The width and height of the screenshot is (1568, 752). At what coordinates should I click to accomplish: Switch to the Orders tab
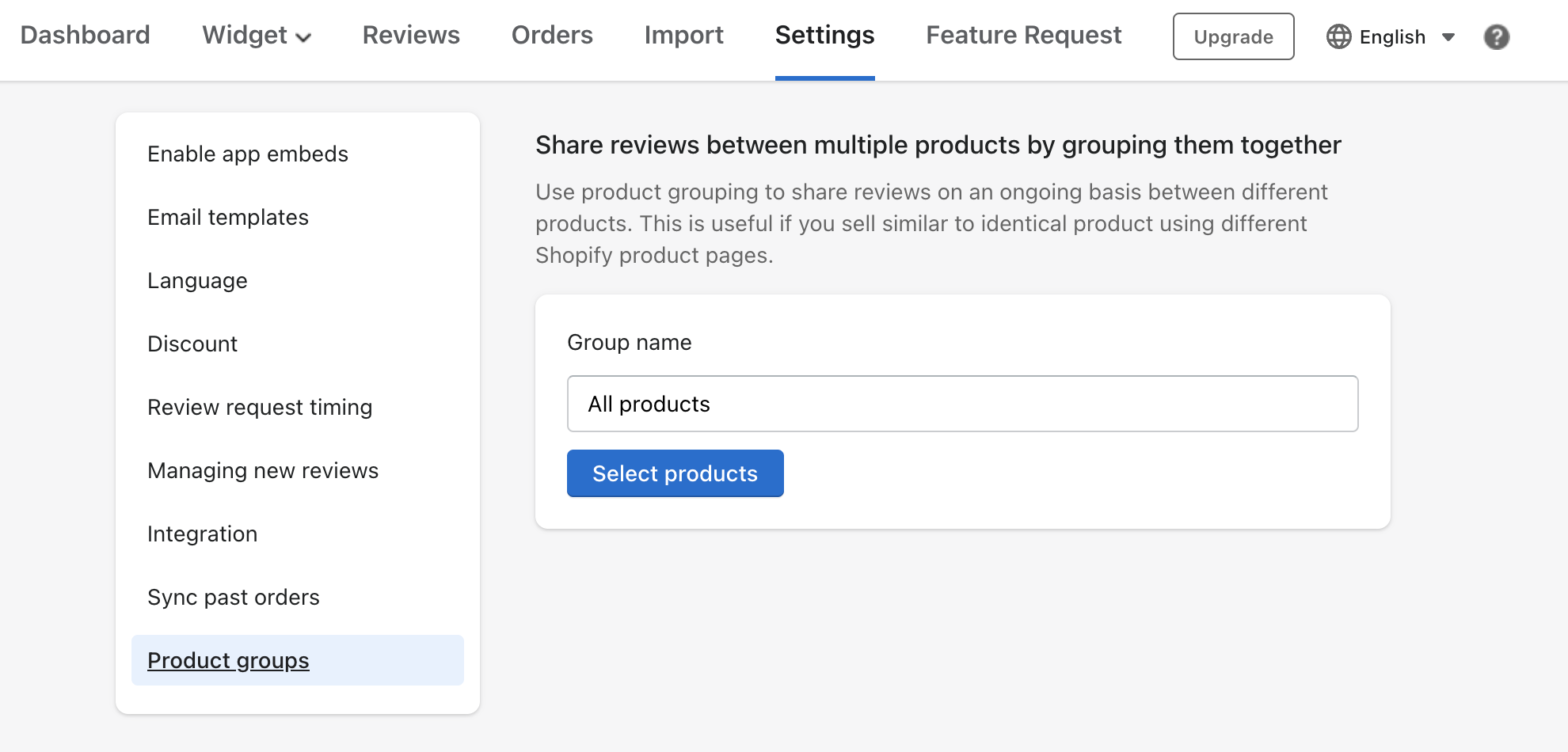[552, 35]
